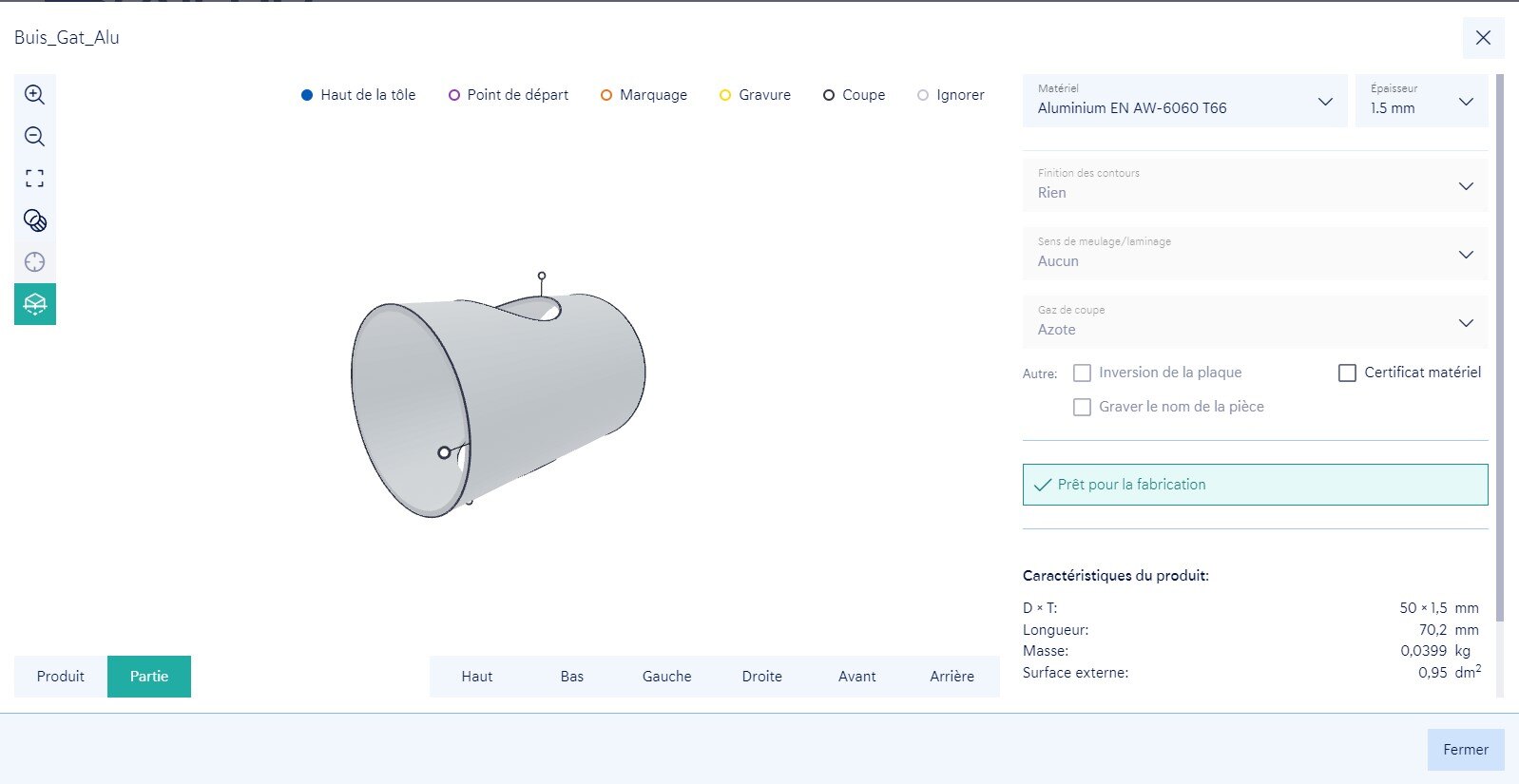
Task: Toggle the highlighted 3D view cube icon
Action: click(x=34, y=304)
